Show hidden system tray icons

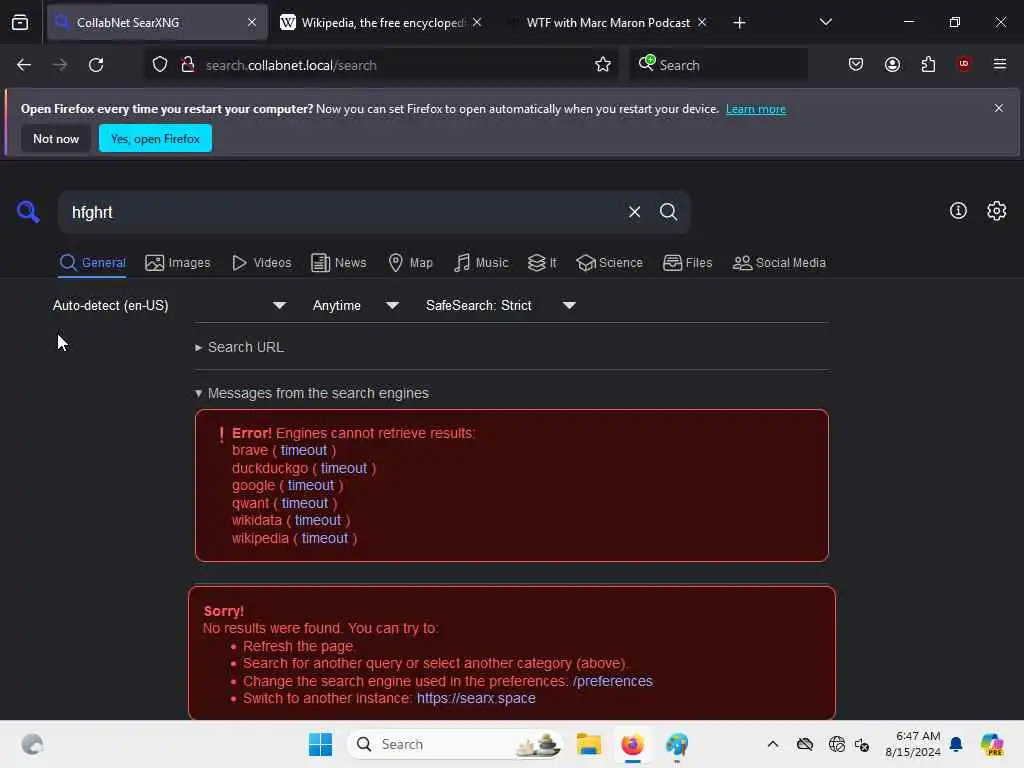pos(773,744)
